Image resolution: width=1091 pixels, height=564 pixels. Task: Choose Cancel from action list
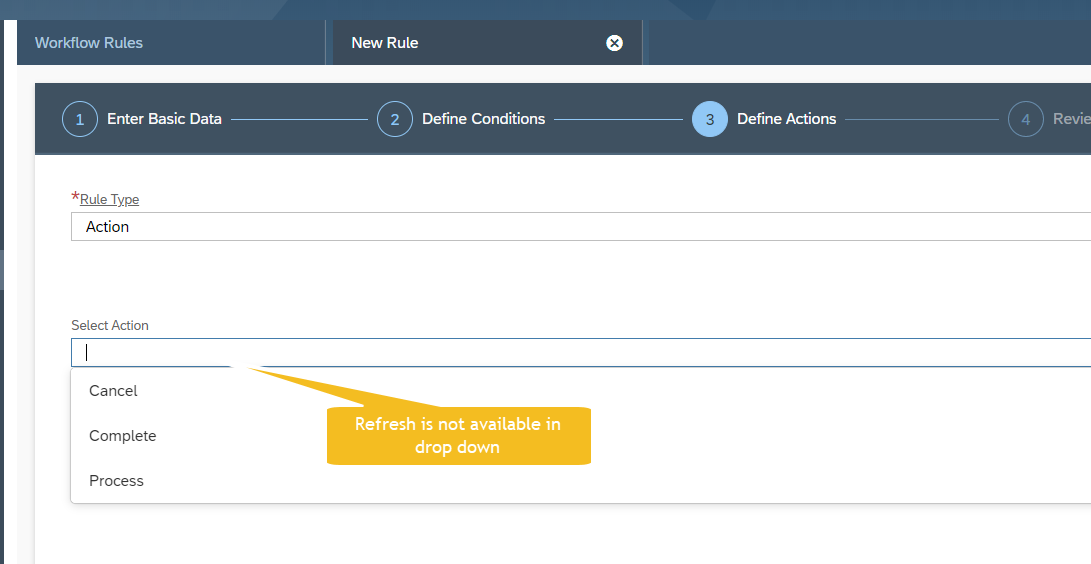(x=113, y=391)
